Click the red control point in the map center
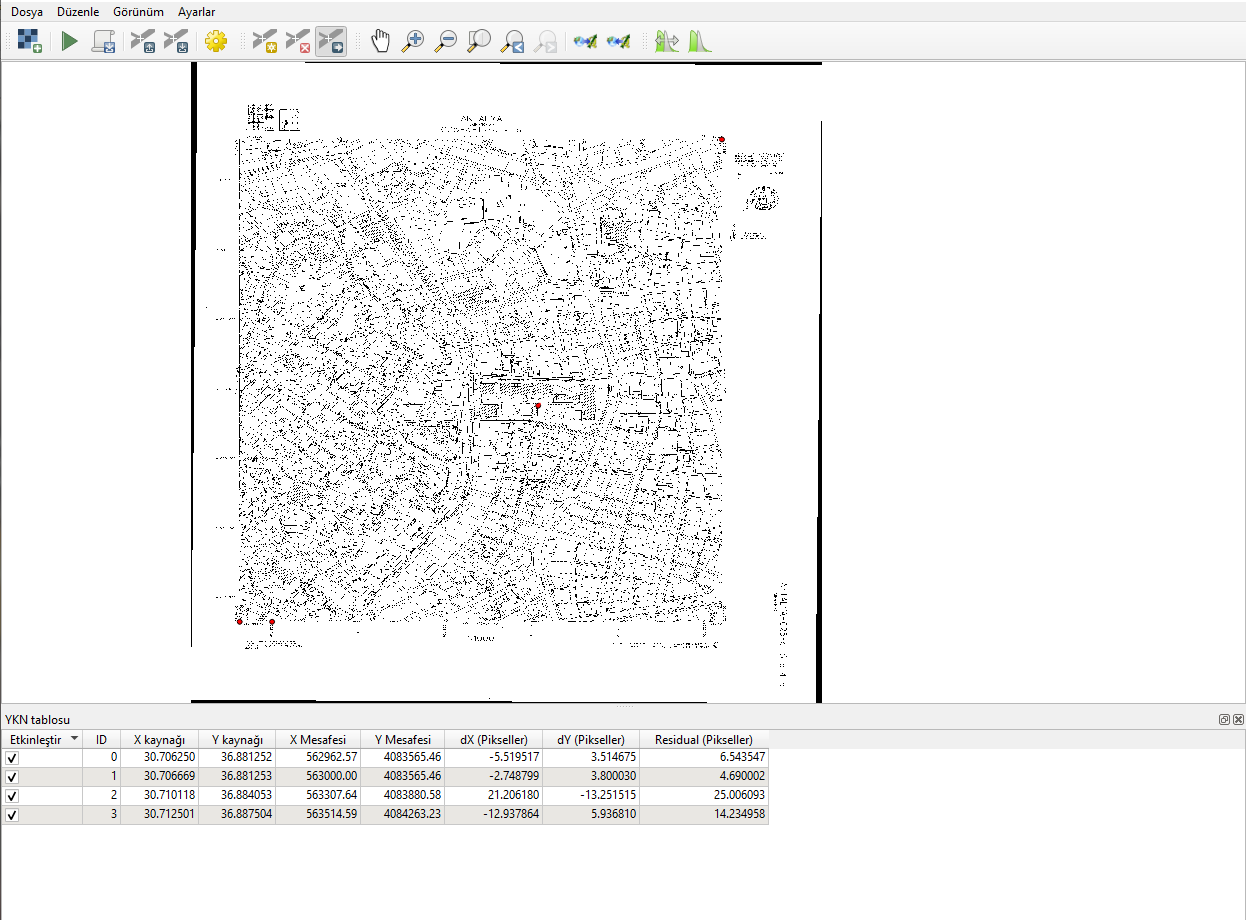This screenshot has height=920, width=1246. tap(538, 406)
